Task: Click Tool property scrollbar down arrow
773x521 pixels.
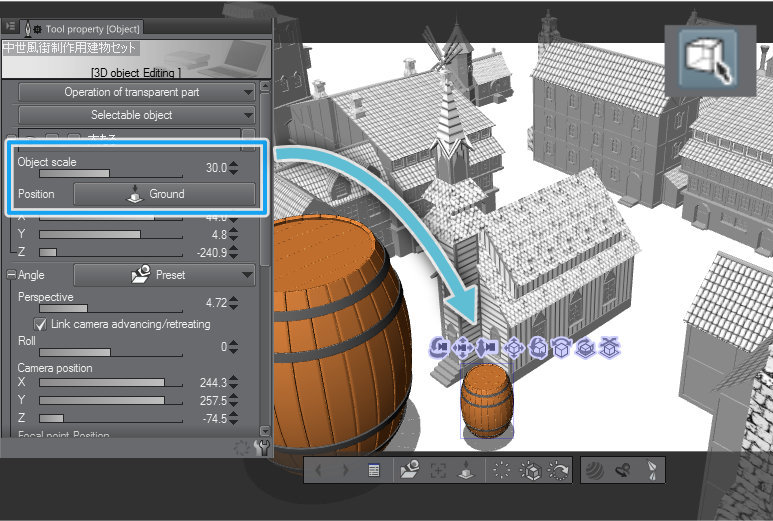Action: 265,431
